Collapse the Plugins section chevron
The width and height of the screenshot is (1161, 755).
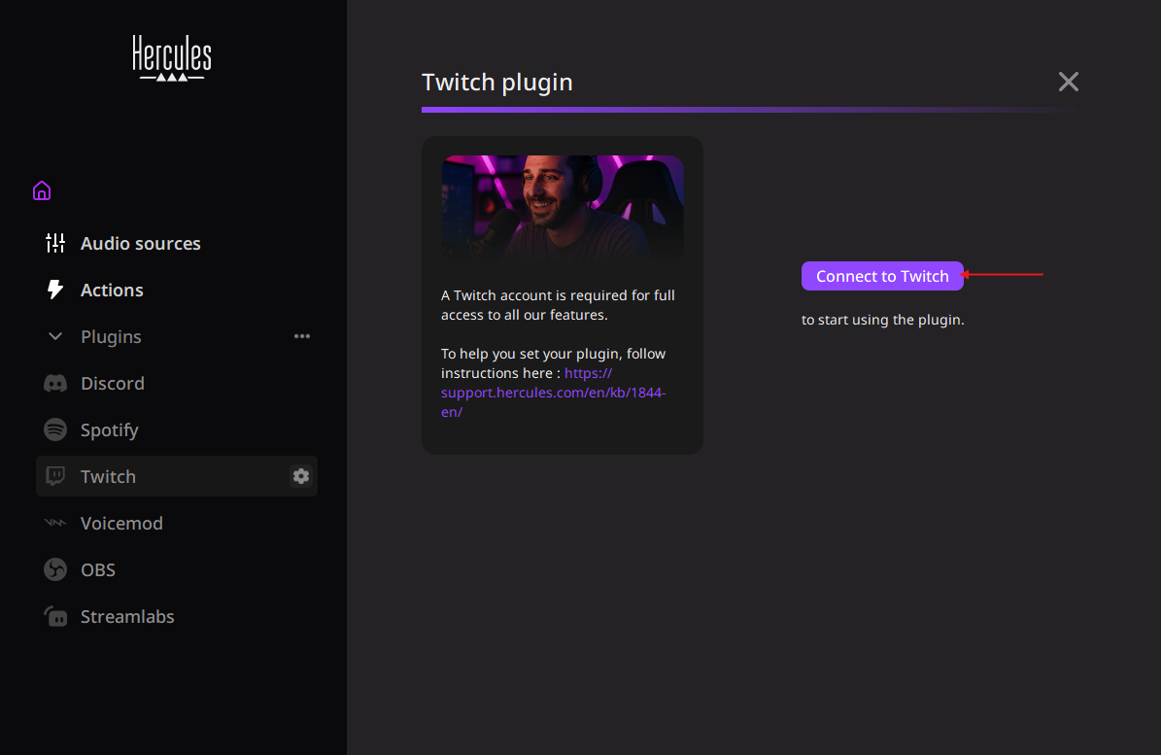(x=55, y=337)
